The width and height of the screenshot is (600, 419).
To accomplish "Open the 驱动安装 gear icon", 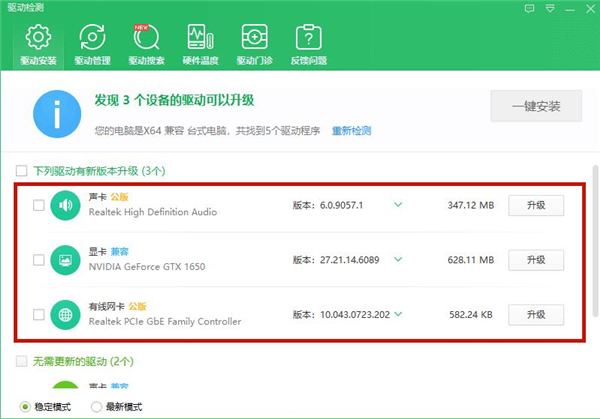I will tap(39, 38).
